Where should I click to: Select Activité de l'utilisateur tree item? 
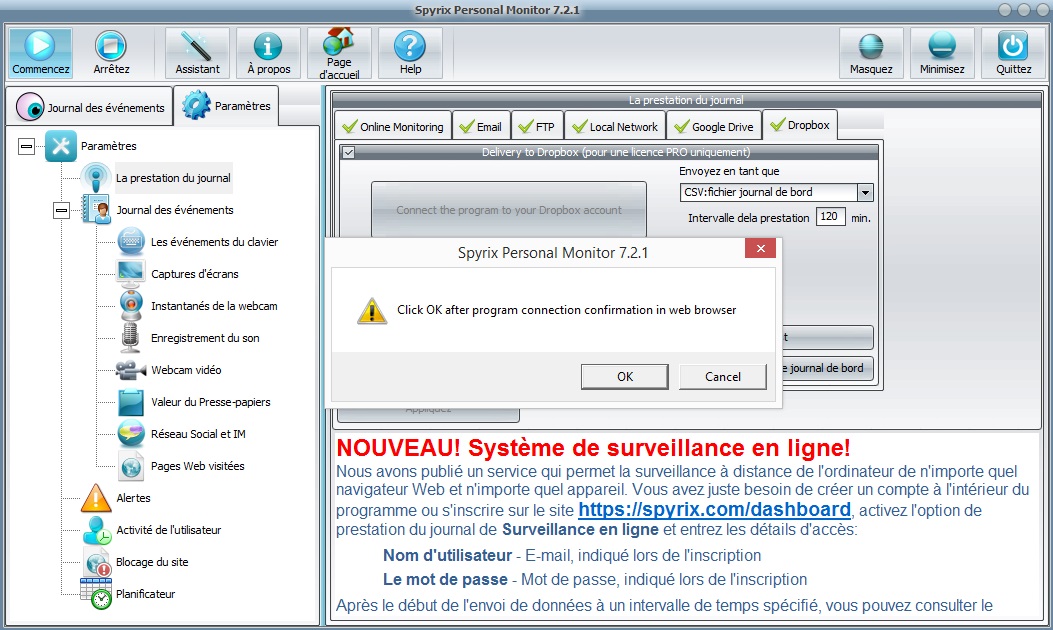[x=169, y=530]
